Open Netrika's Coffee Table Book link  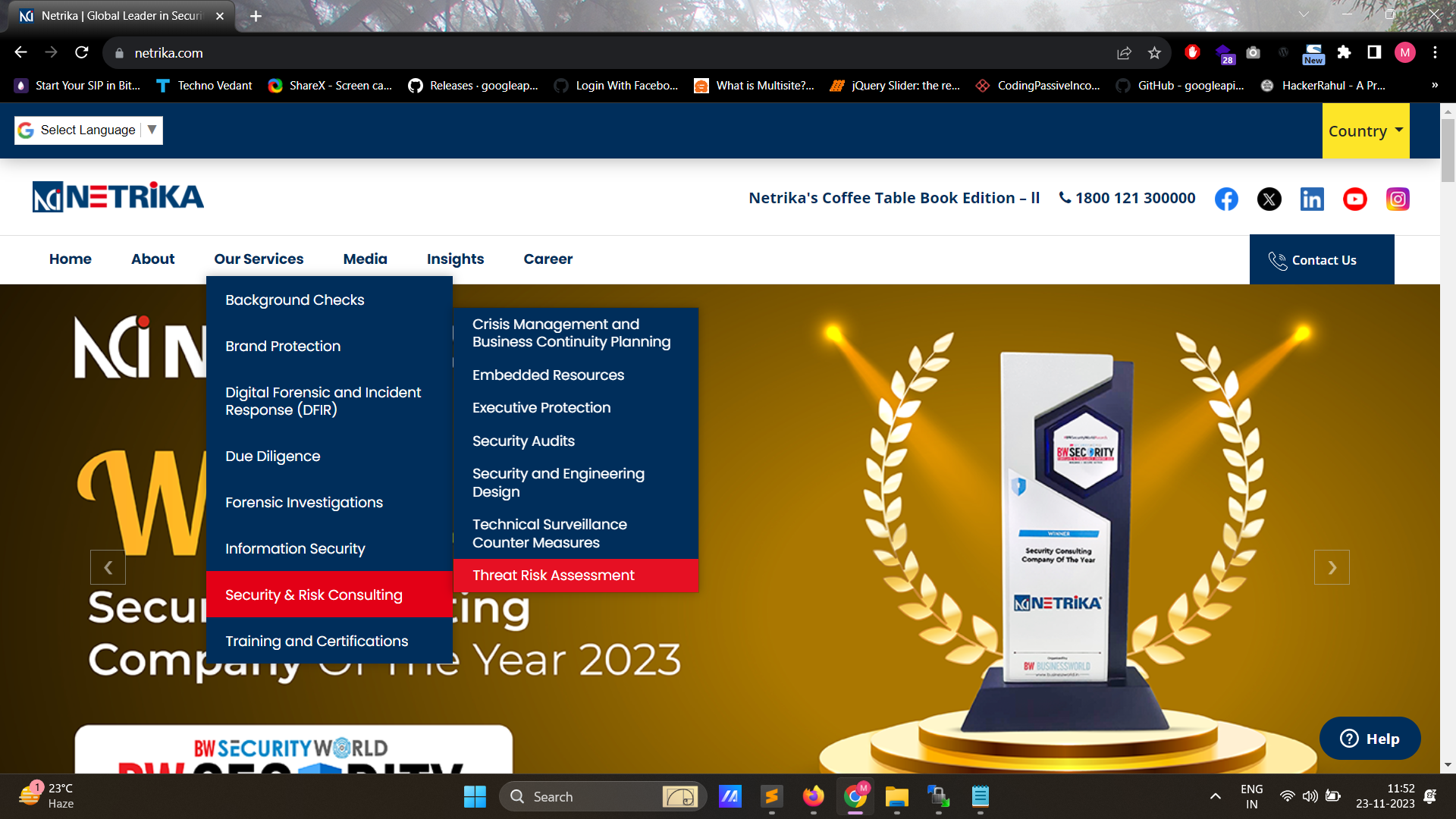coord(893,199)
